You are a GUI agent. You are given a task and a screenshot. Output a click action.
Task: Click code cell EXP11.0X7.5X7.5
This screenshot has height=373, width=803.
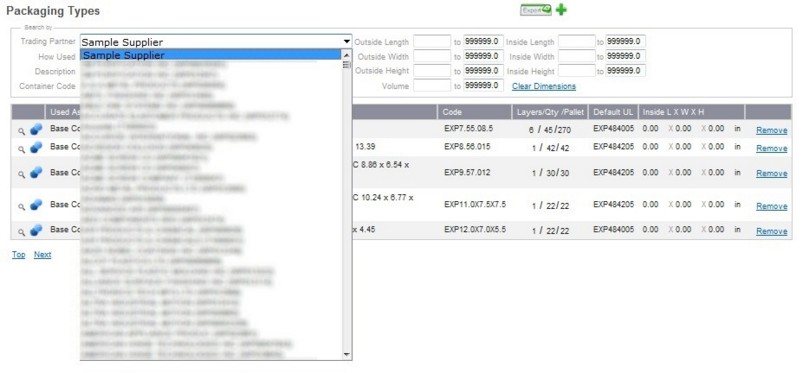(x=475, y=204)
